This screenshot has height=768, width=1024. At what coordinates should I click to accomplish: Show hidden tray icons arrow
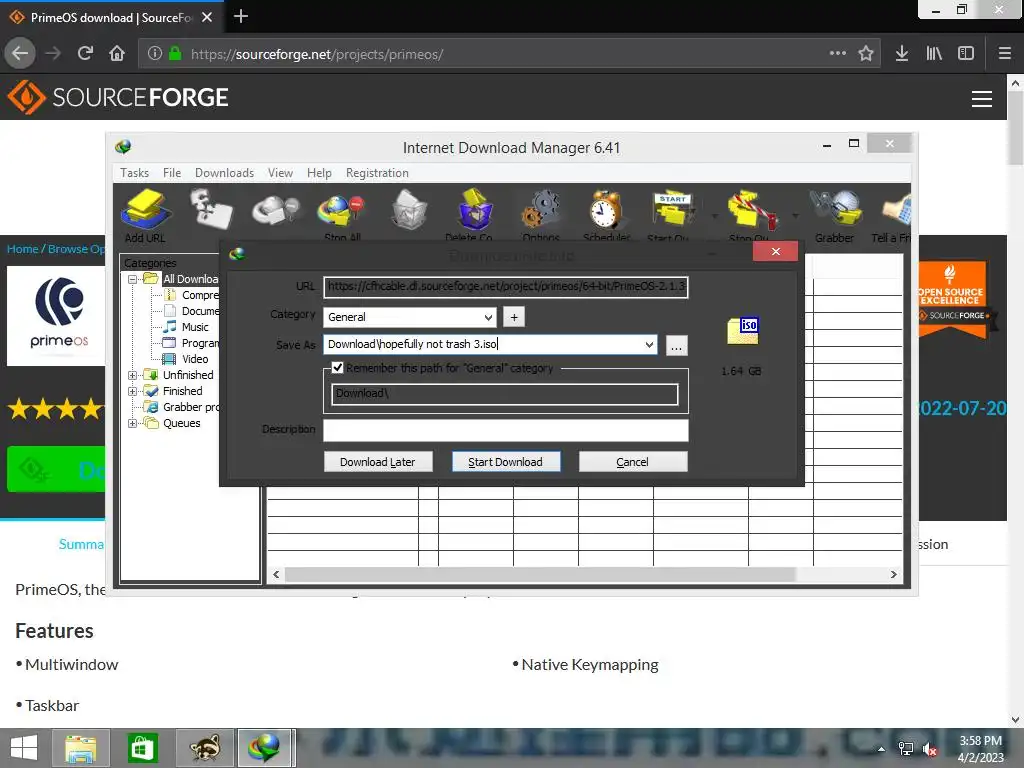[x=882, y=748]
